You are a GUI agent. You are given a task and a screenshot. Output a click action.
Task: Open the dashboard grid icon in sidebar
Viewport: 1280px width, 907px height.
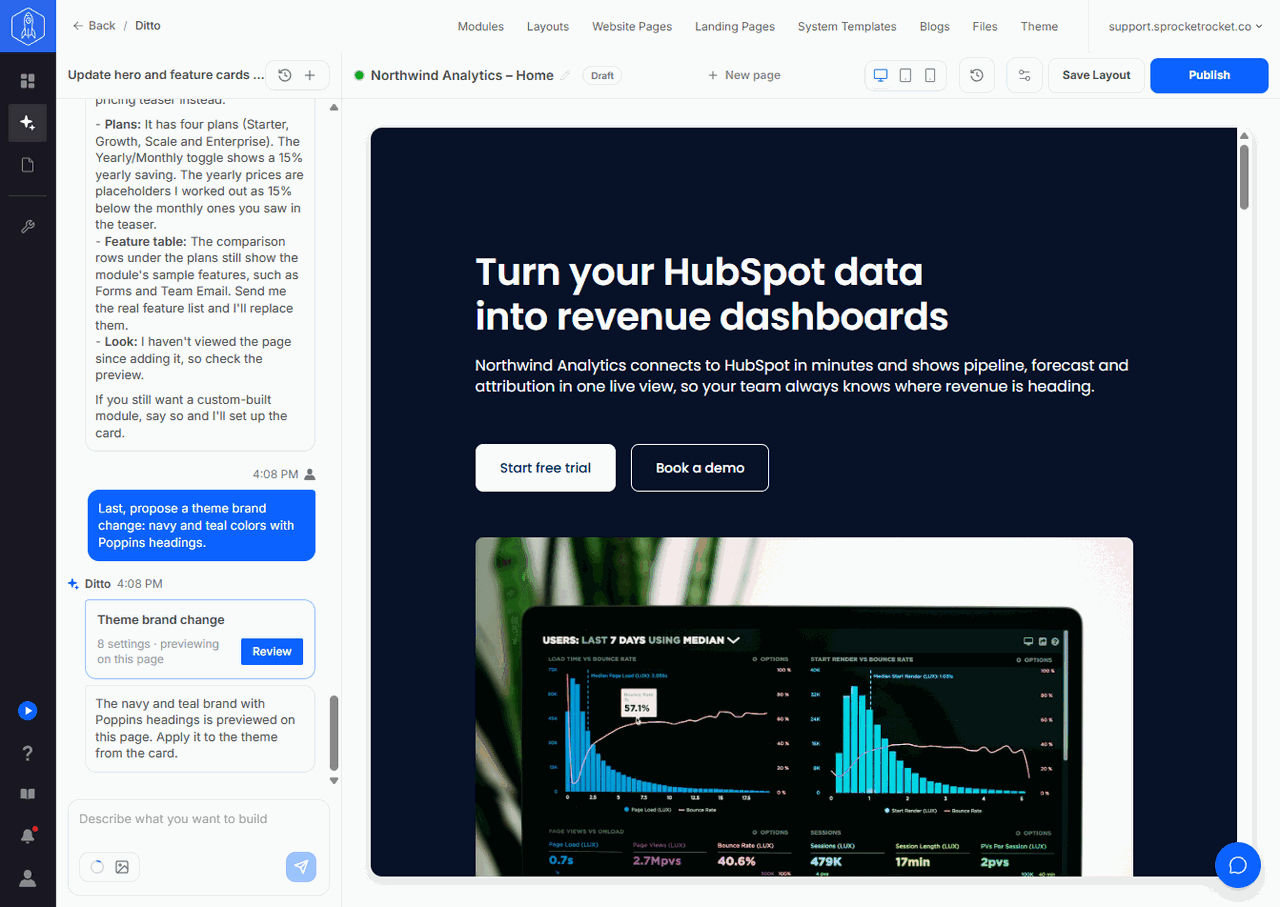pyautogui.click(x=28, y=81)
